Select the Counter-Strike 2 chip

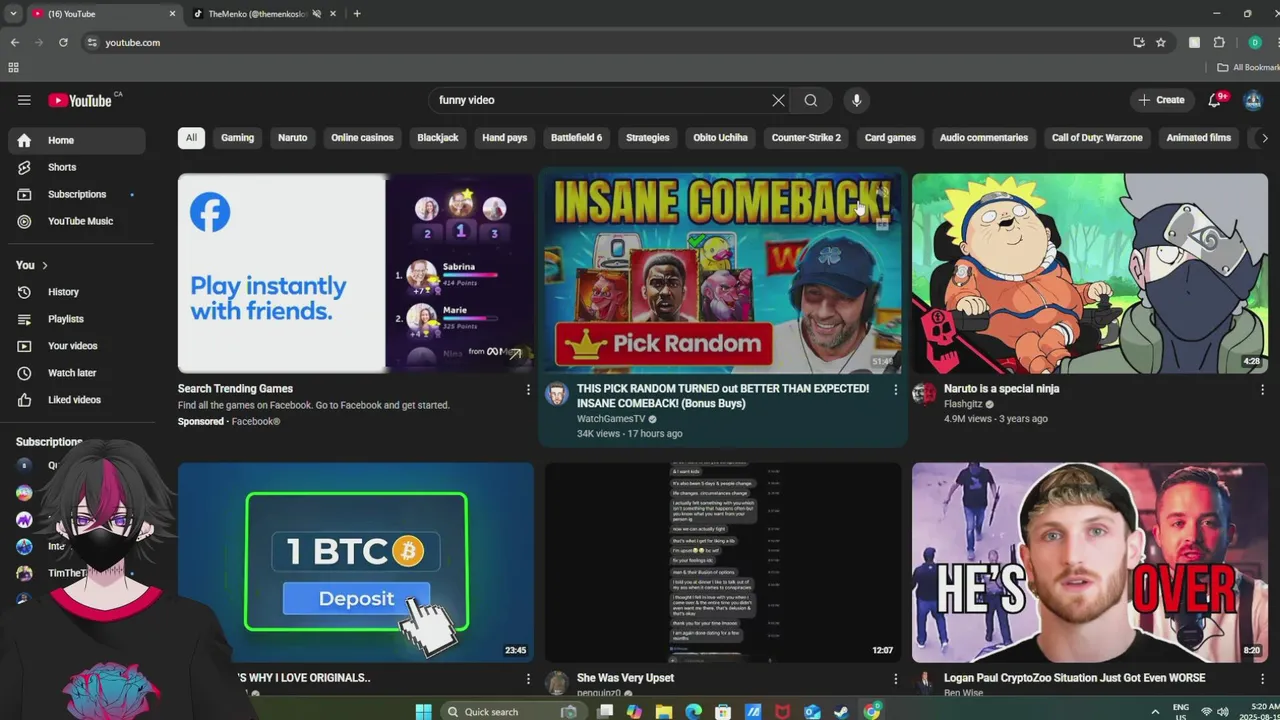click(x=806, y=138)
